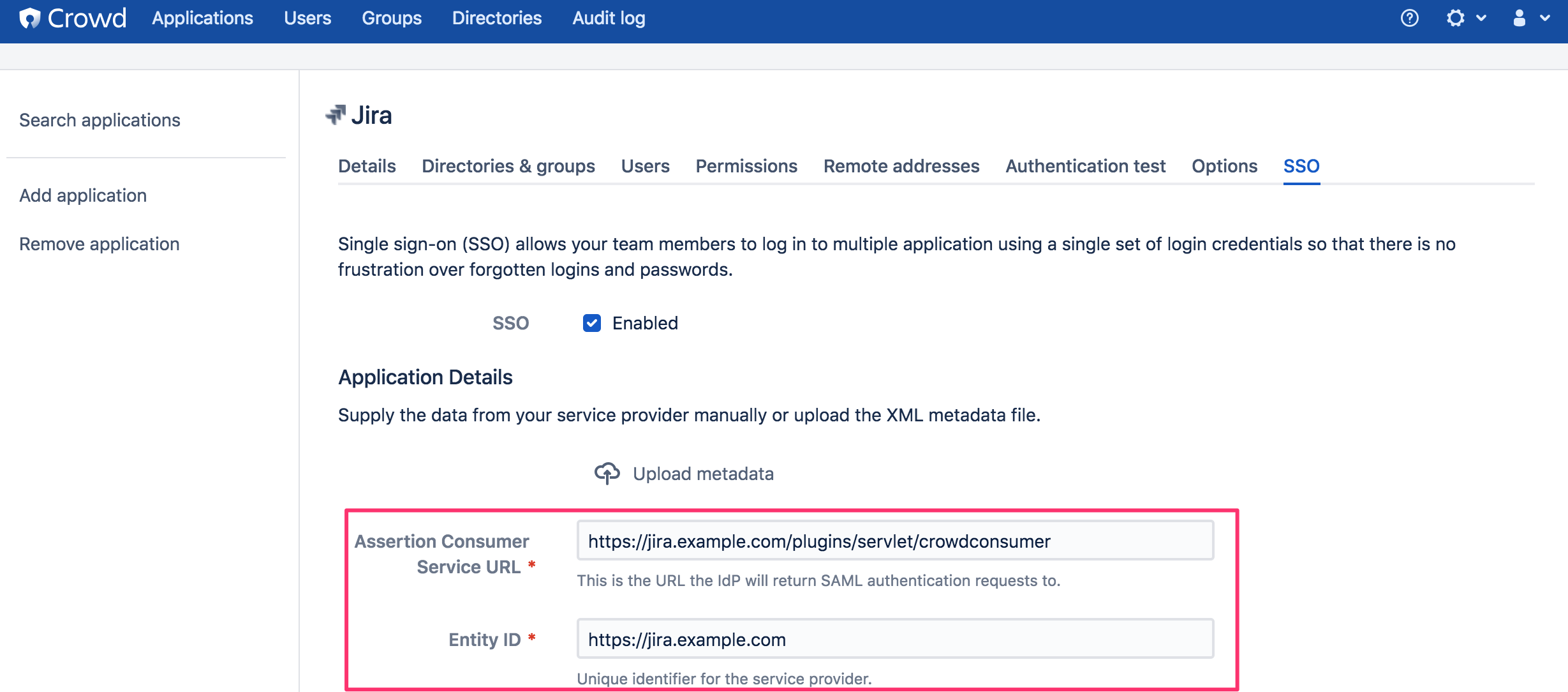Click the Entity ID input field
The width and height of the screenshot is (1568, 692).
894,639
